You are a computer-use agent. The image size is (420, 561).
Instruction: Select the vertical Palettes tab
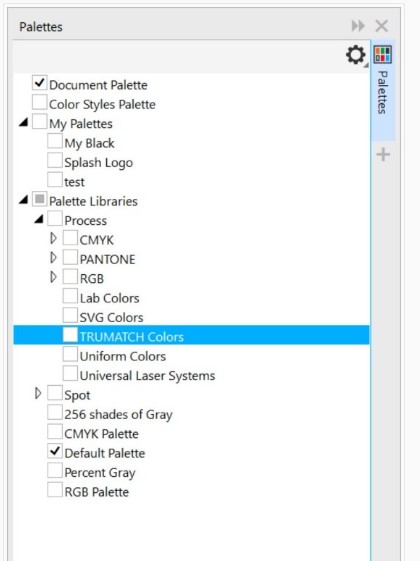click(383, 92)
